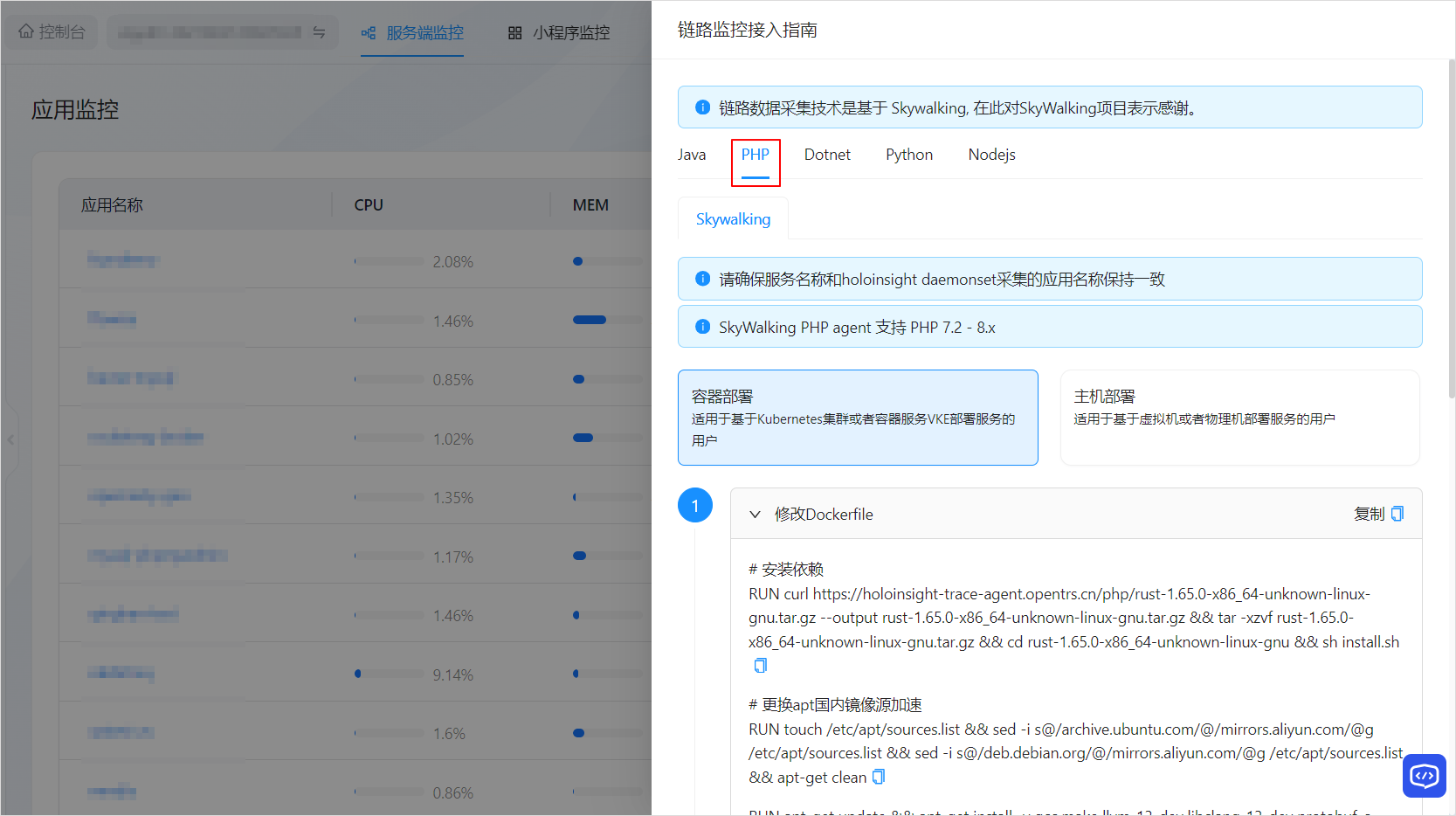
Task: Open the 小程序监控 top navigation tab
Action: [559, 32]
